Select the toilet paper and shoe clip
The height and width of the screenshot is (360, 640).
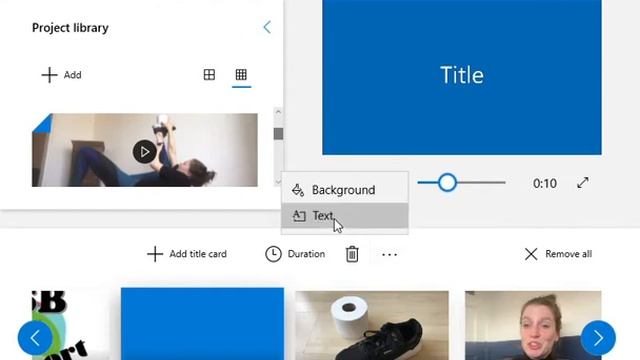coord(372,325)
